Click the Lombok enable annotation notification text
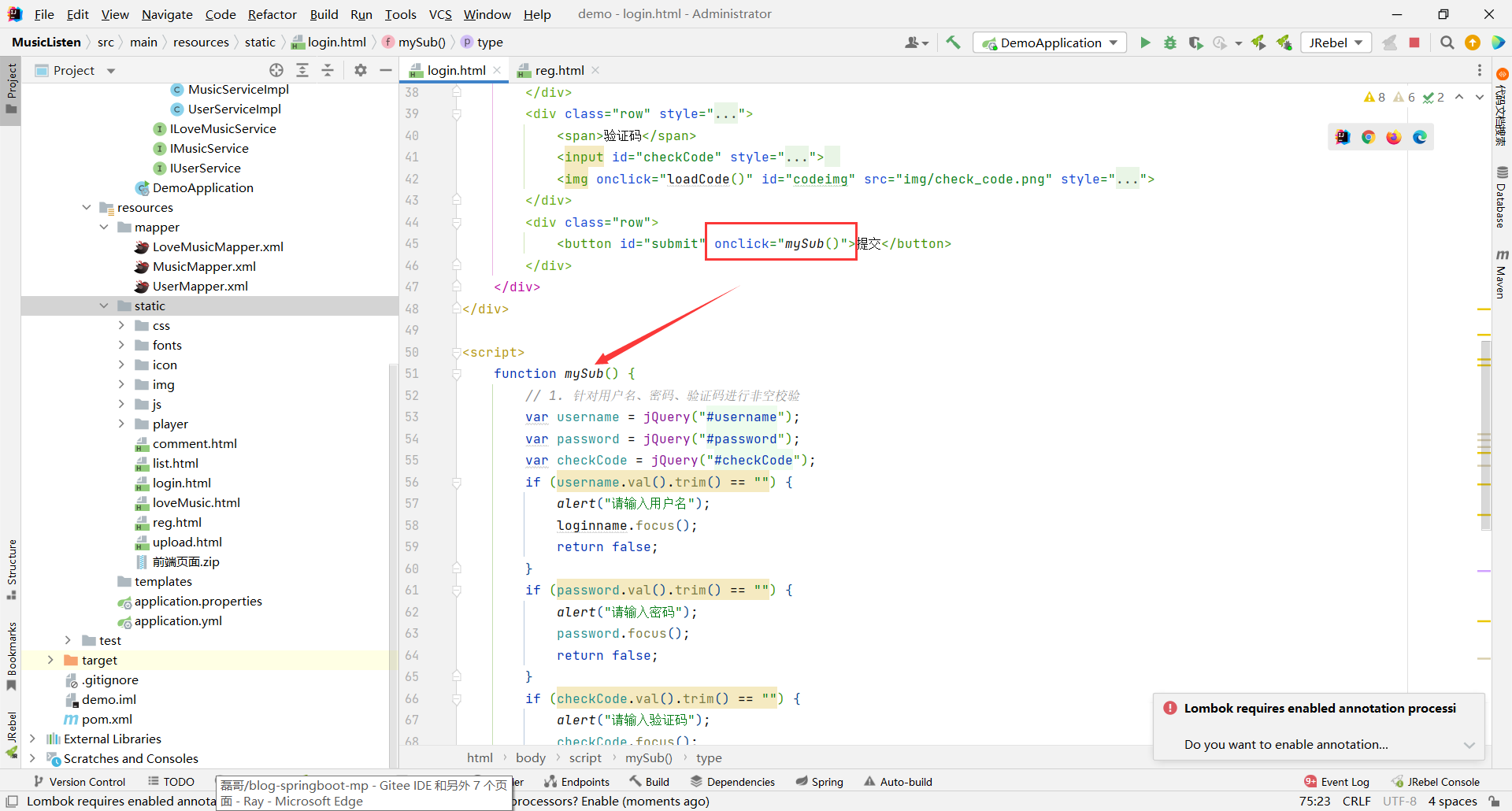This screenshot has height=811, width=1512. (1285, 744)
